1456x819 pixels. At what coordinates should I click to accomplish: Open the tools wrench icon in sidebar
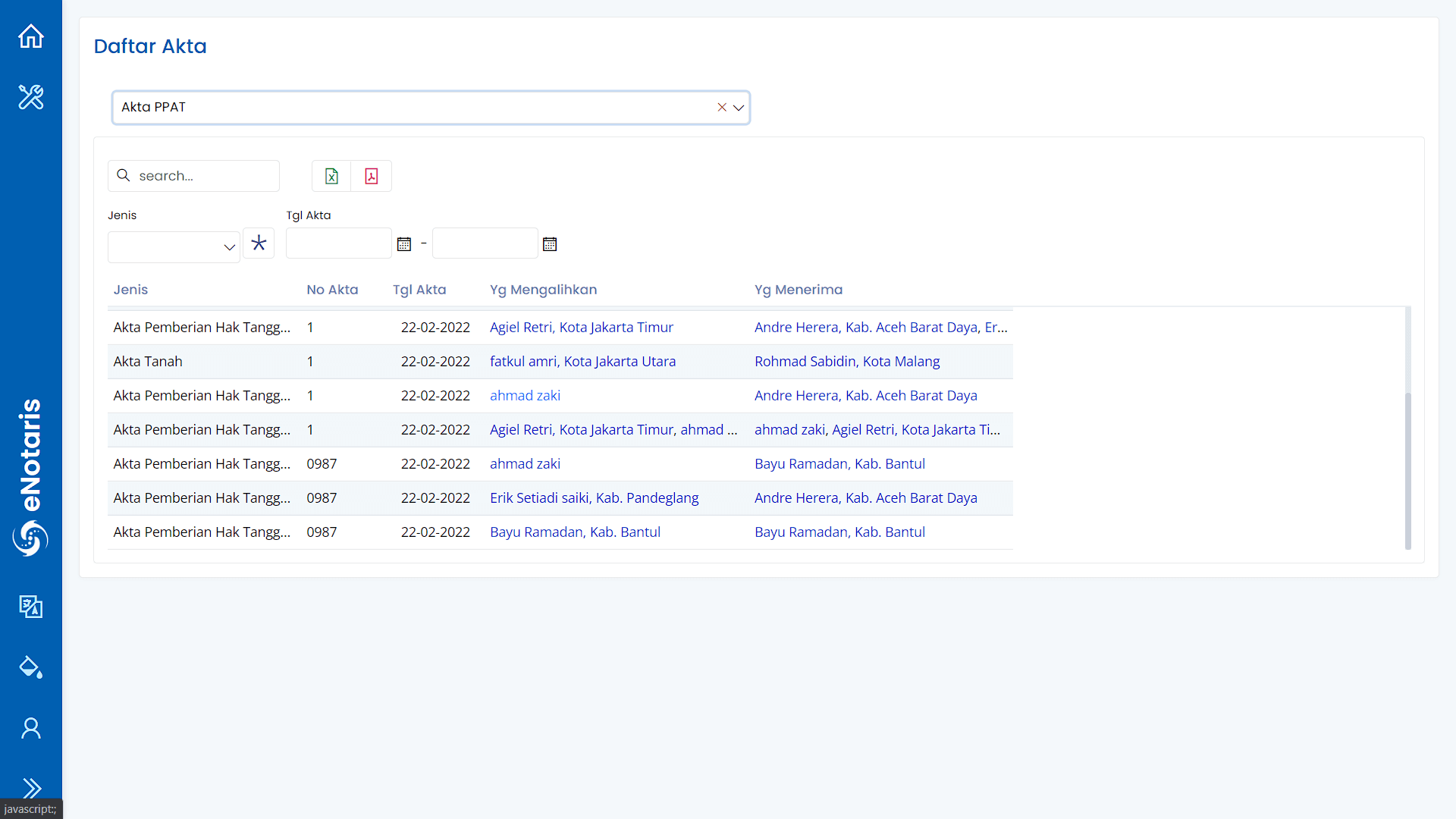(31, 96)
